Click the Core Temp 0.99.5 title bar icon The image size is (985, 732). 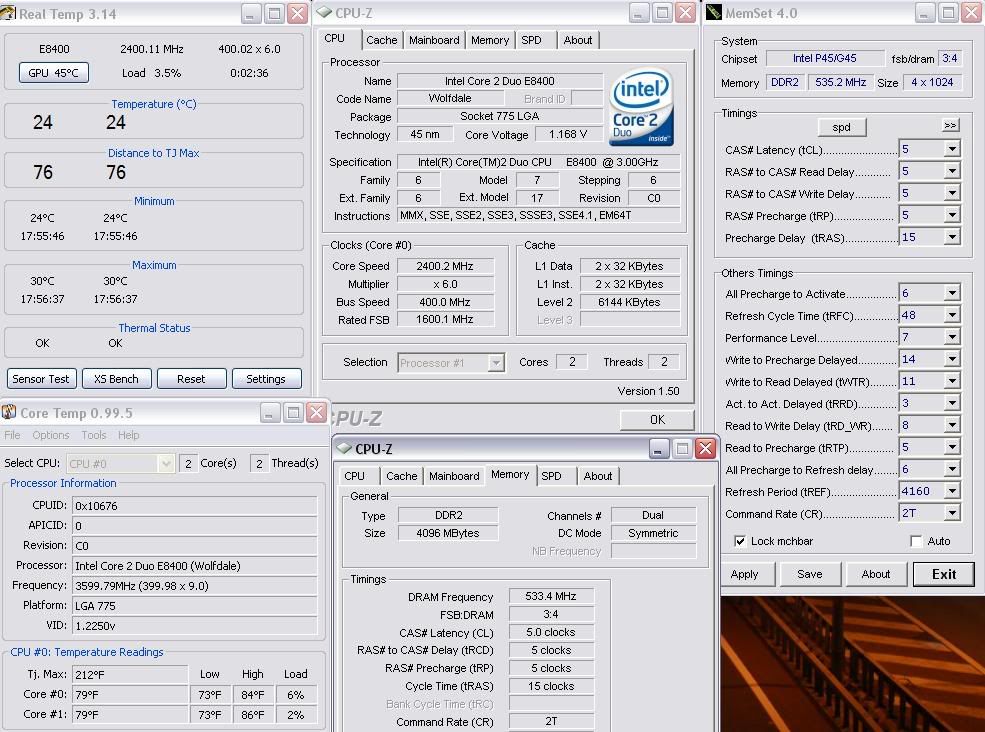(x=9, y=412)
